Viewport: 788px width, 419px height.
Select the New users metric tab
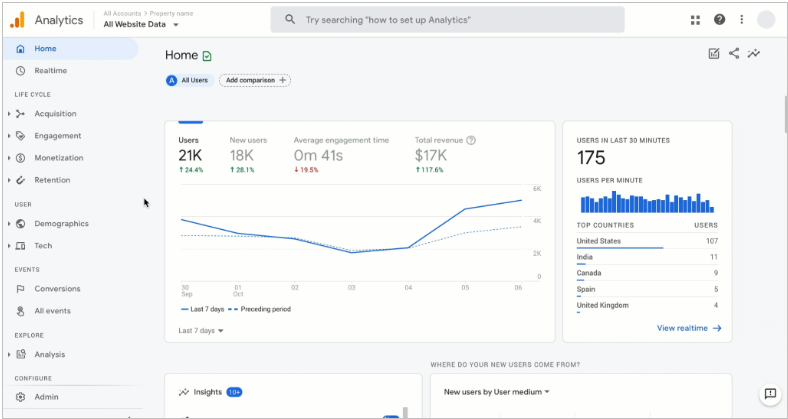(x=248, y=155)
